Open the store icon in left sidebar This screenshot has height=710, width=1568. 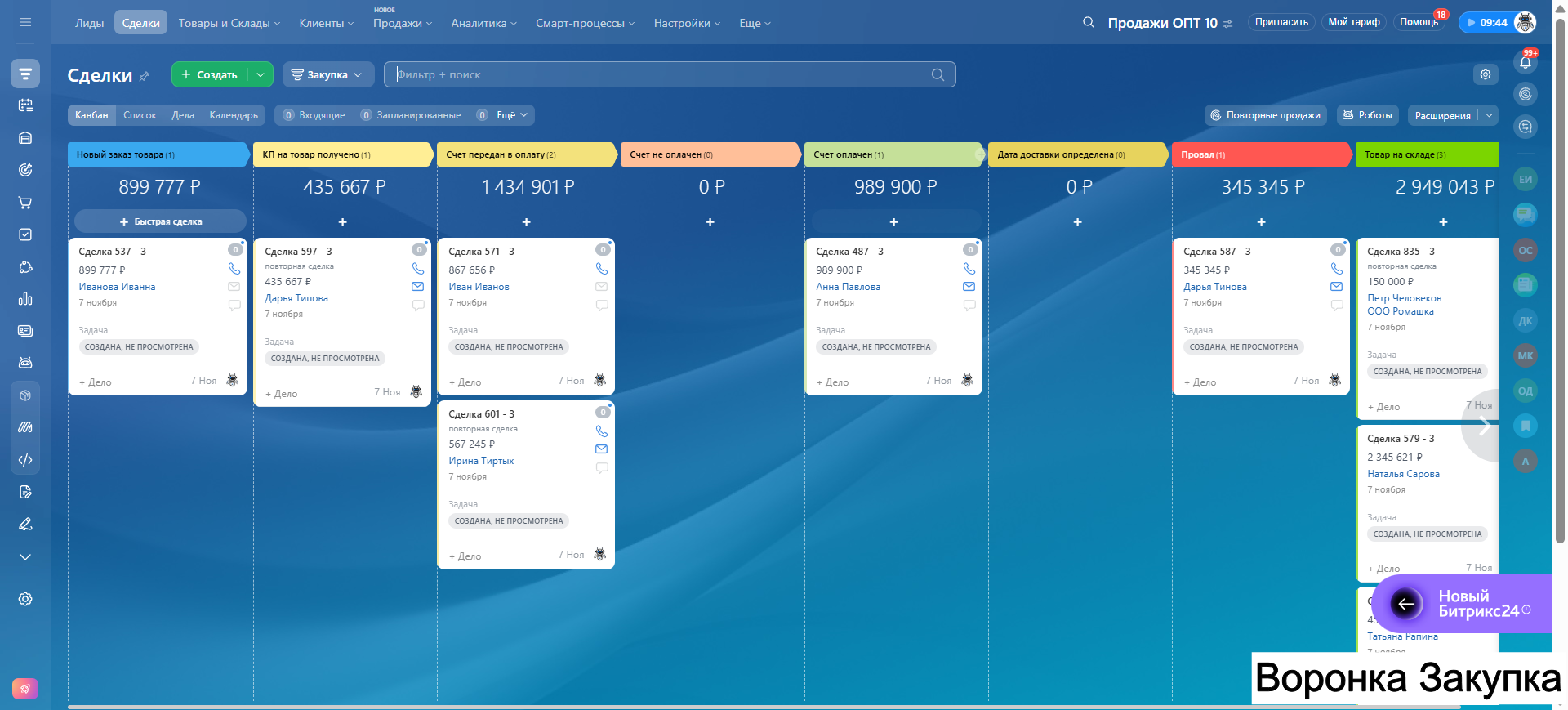point(25,138)
